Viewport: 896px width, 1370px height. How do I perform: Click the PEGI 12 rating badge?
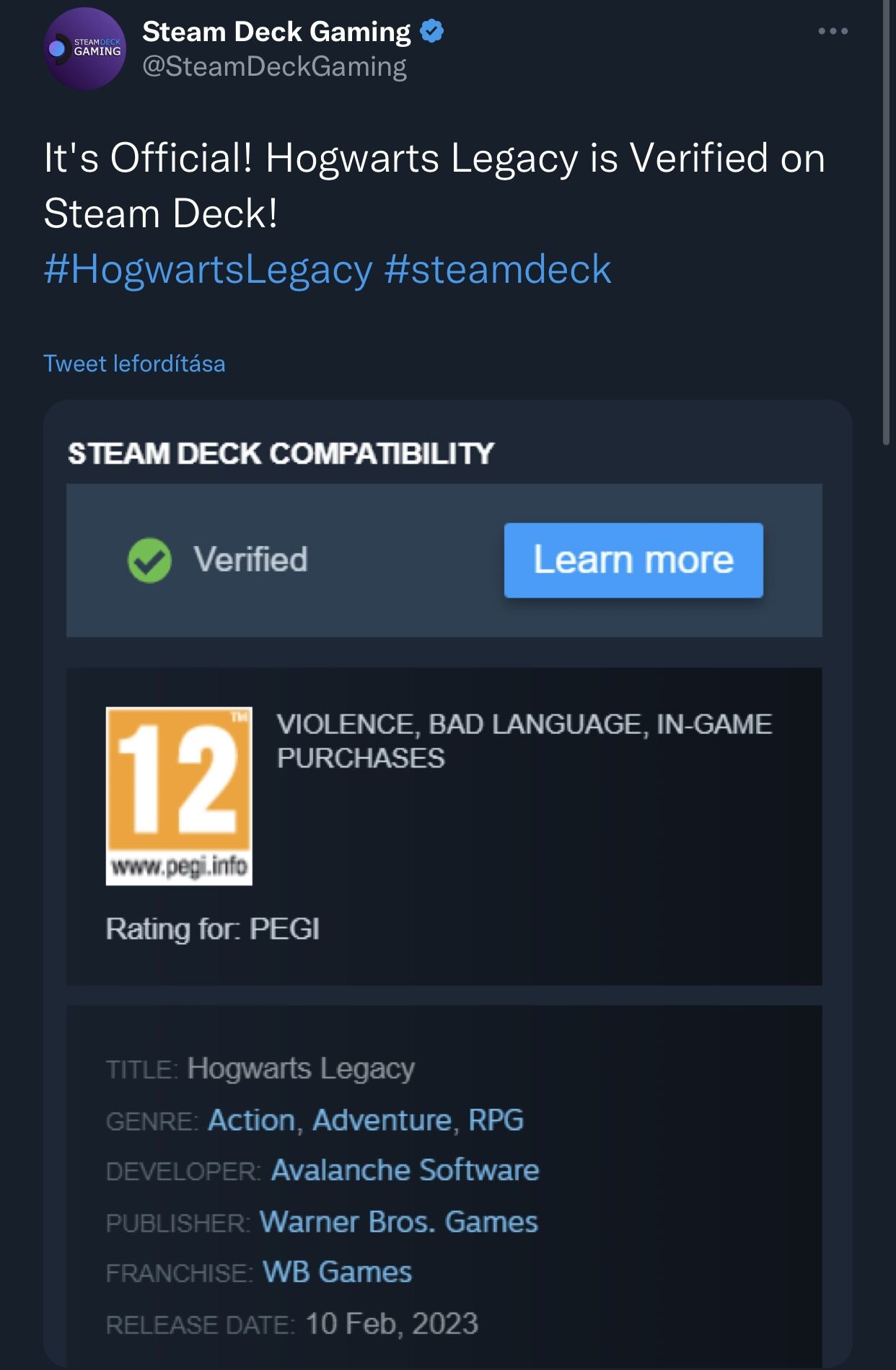point(179,795)
